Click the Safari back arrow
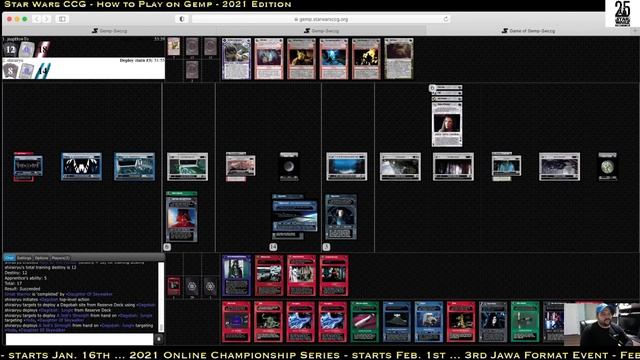 [37, 19]
